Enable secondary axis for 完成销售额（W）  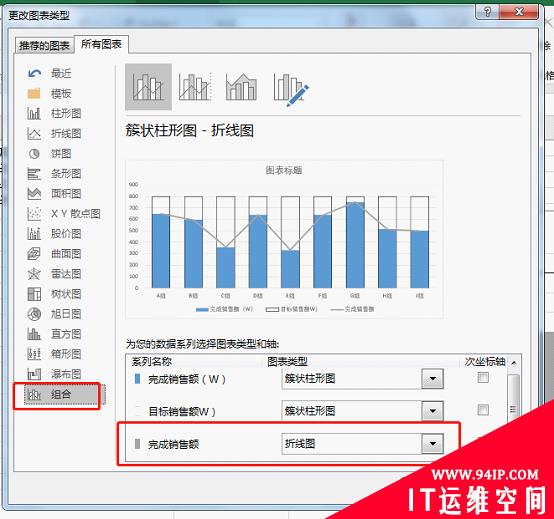tap(483, 378)
